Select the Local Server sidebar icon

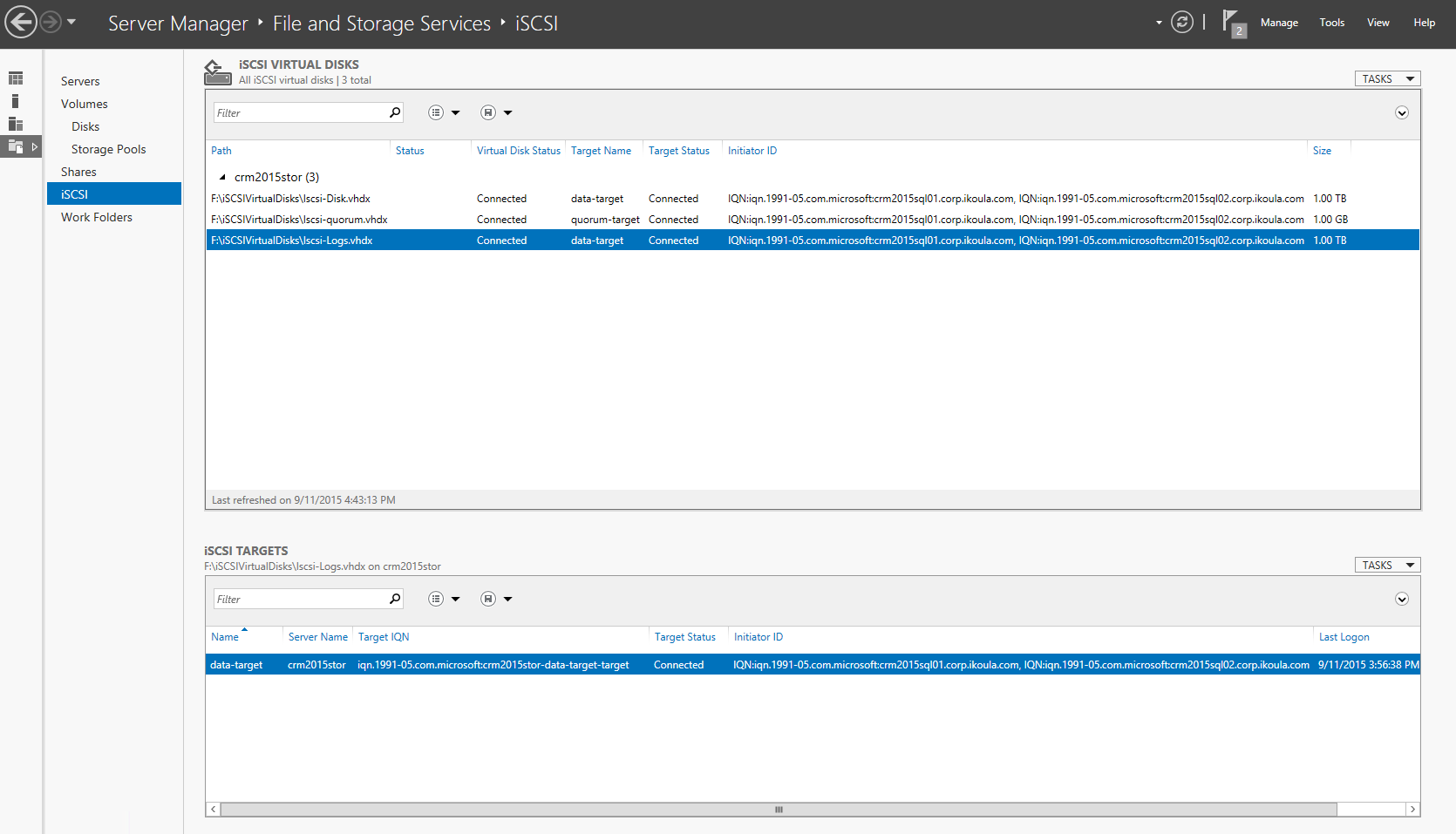[x=16, y=100]
